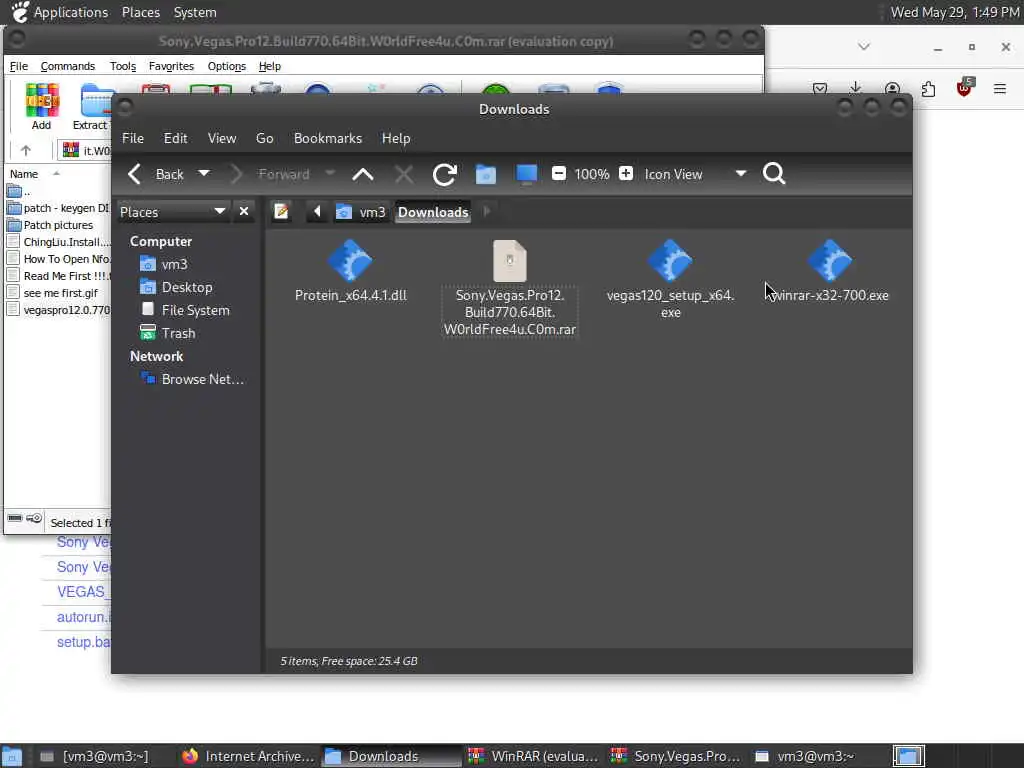The width and height of the screenshot is (1024, 768).
Task: Reload the Downloads folder view
Action: tap(445, 174)
